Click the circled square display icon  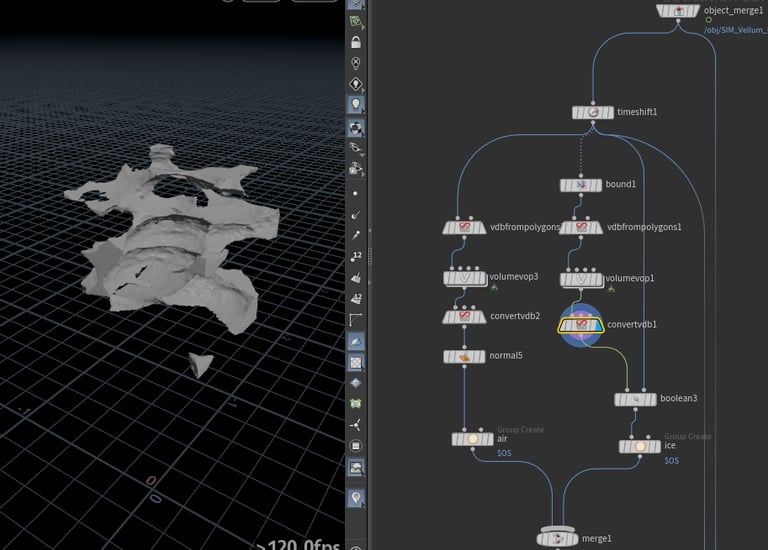click(x=356, y=446)
